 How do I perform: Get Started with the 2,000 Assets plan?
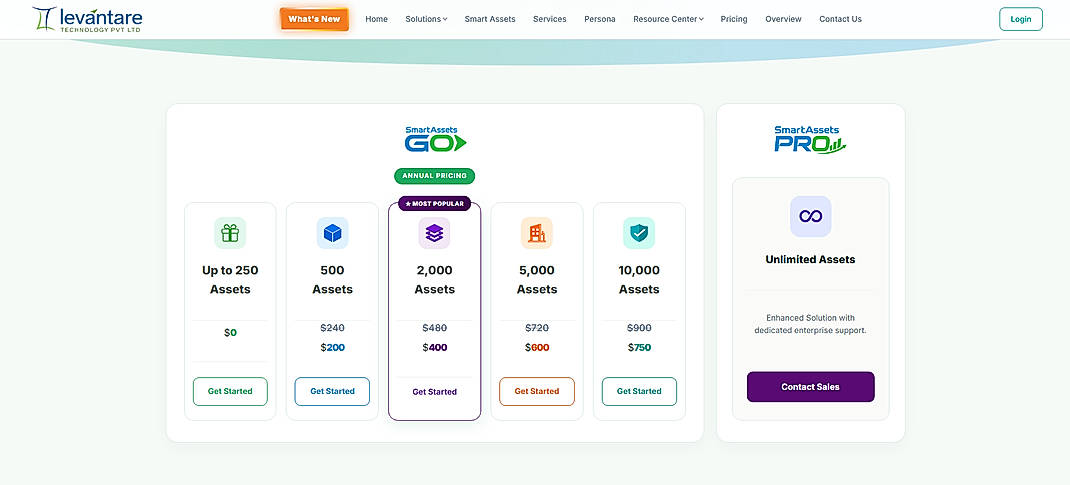pos(435,392)
